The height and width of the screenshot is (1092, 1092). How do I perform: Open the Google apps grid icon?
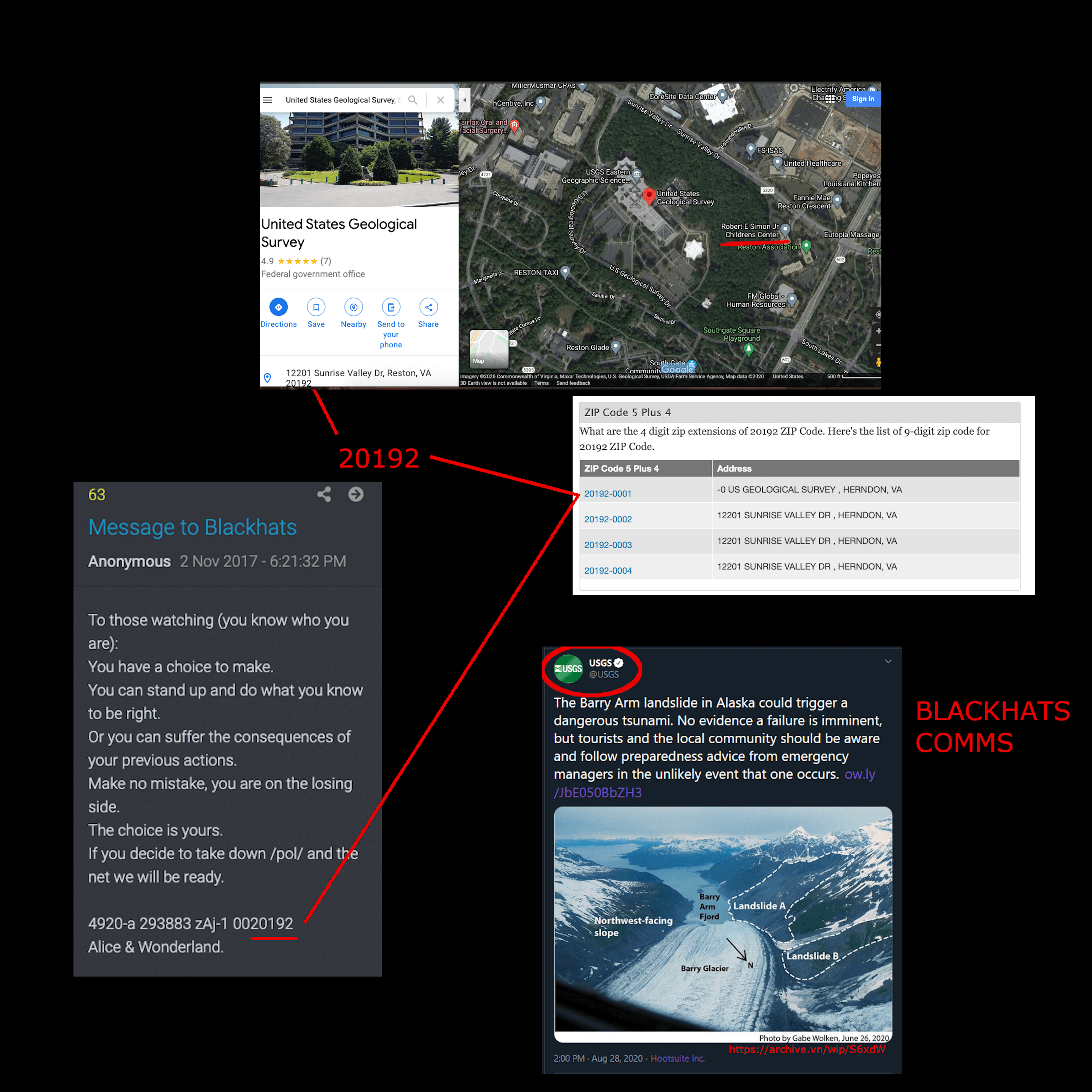pyautogui.click(x=830, y=99)
